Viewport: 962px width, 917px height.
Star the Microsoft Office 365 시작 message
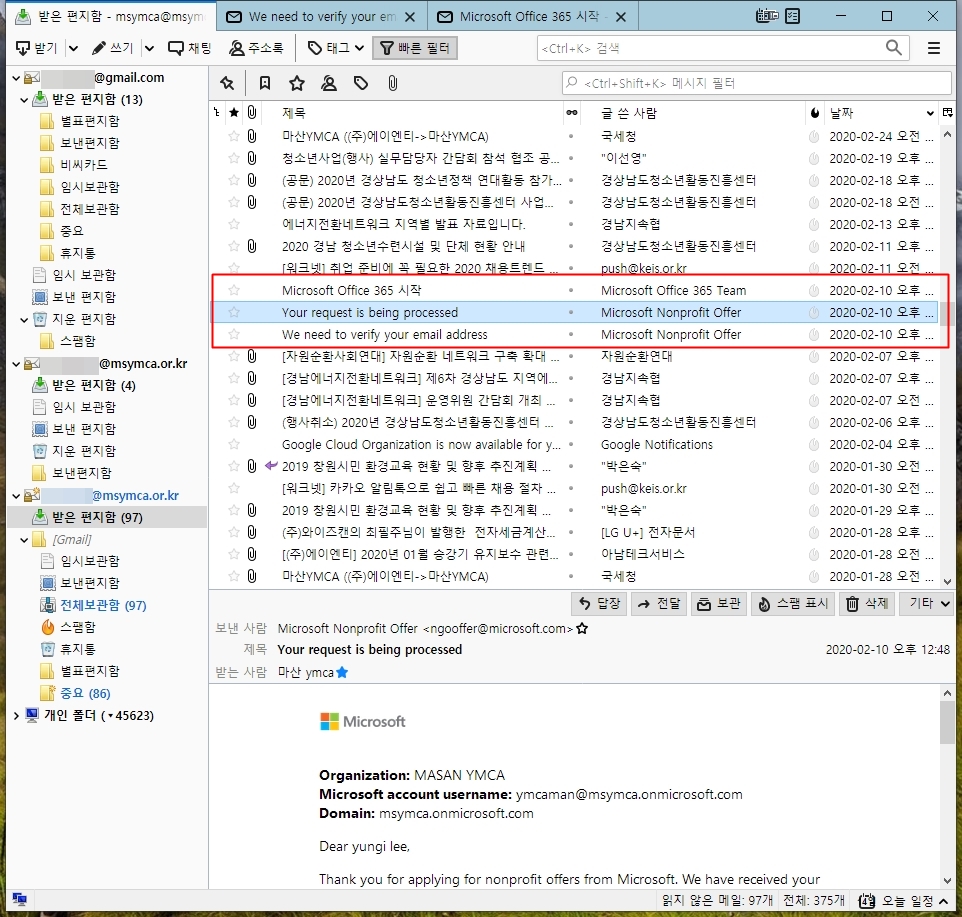point(234,290)
